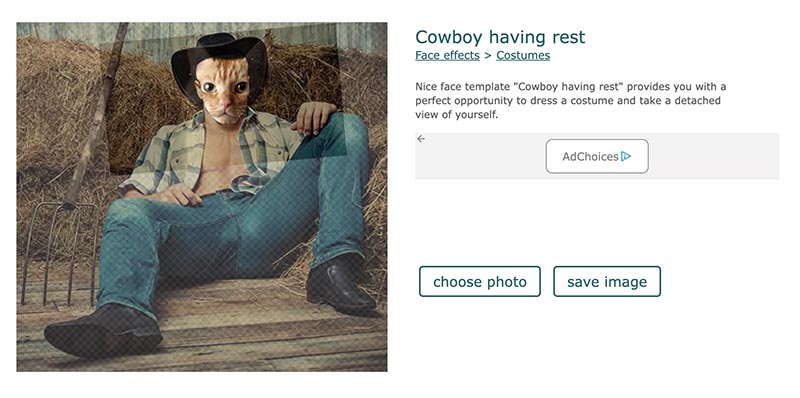Click the hand resting on the knee
Screen dimensions: 800x398
[x=315, y=117]
